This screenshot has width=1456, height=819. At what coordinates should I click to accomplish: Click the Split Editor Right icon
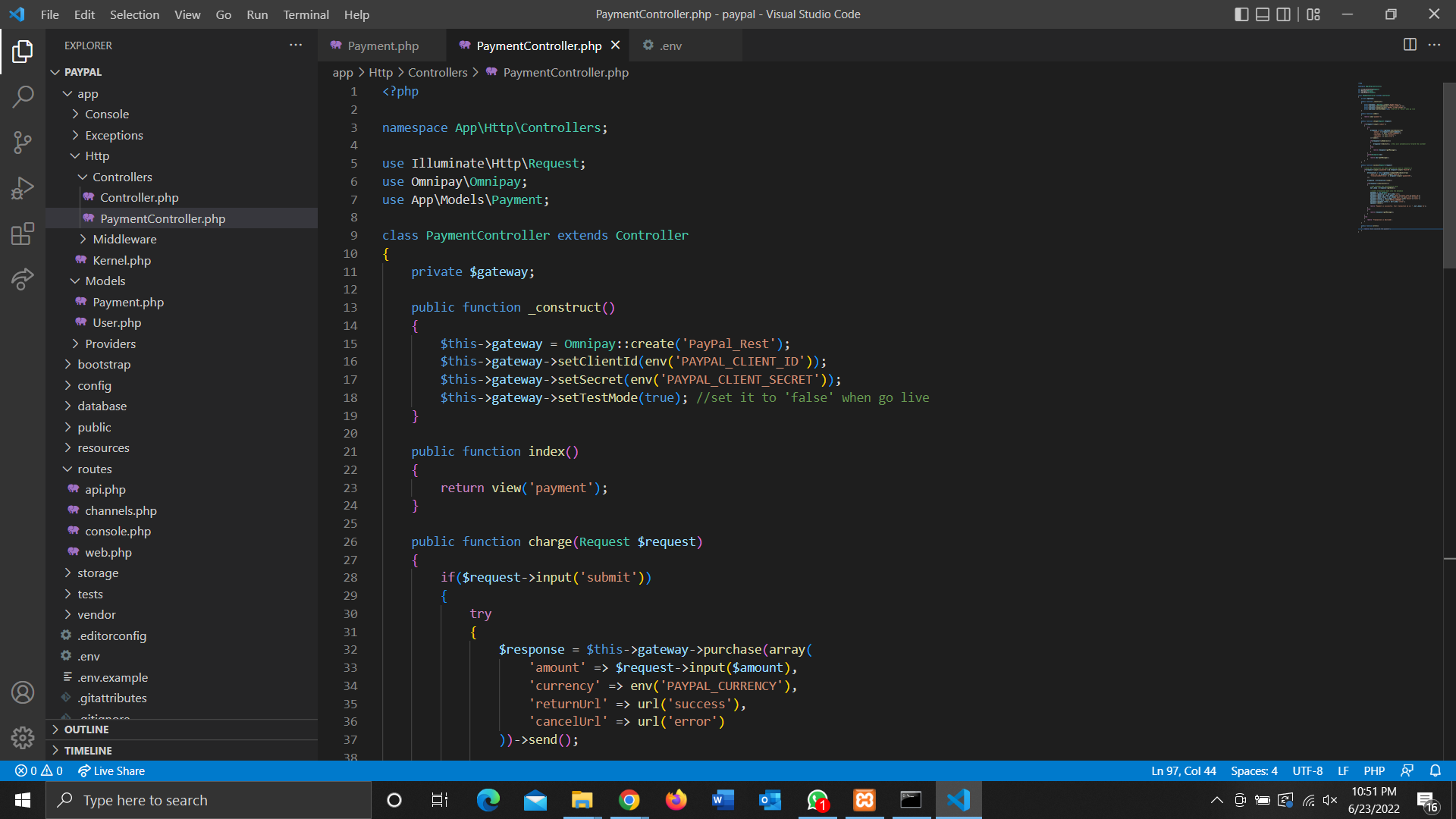pyautogui.click(x=1410, y=45)
